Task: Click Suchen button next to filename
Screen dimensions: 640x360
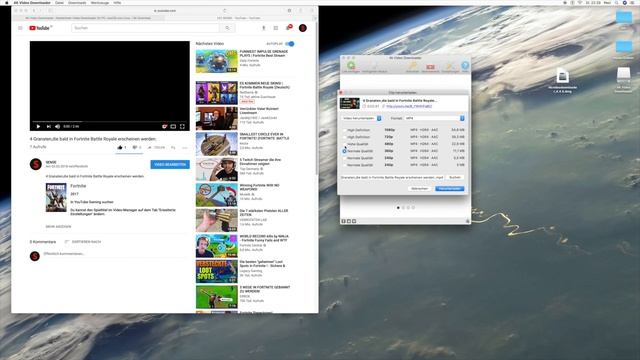Action: point(455,178)
